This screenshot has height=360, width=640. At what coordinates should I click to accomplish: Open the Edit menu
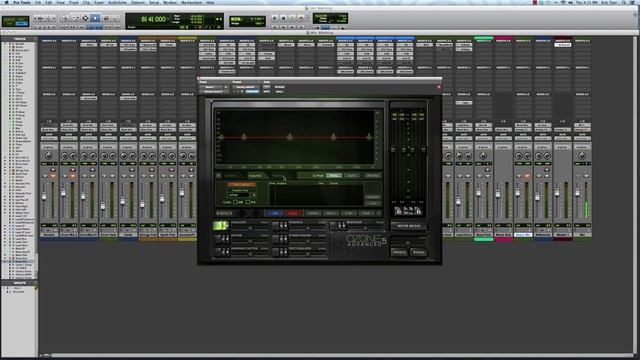pos(49,2)
